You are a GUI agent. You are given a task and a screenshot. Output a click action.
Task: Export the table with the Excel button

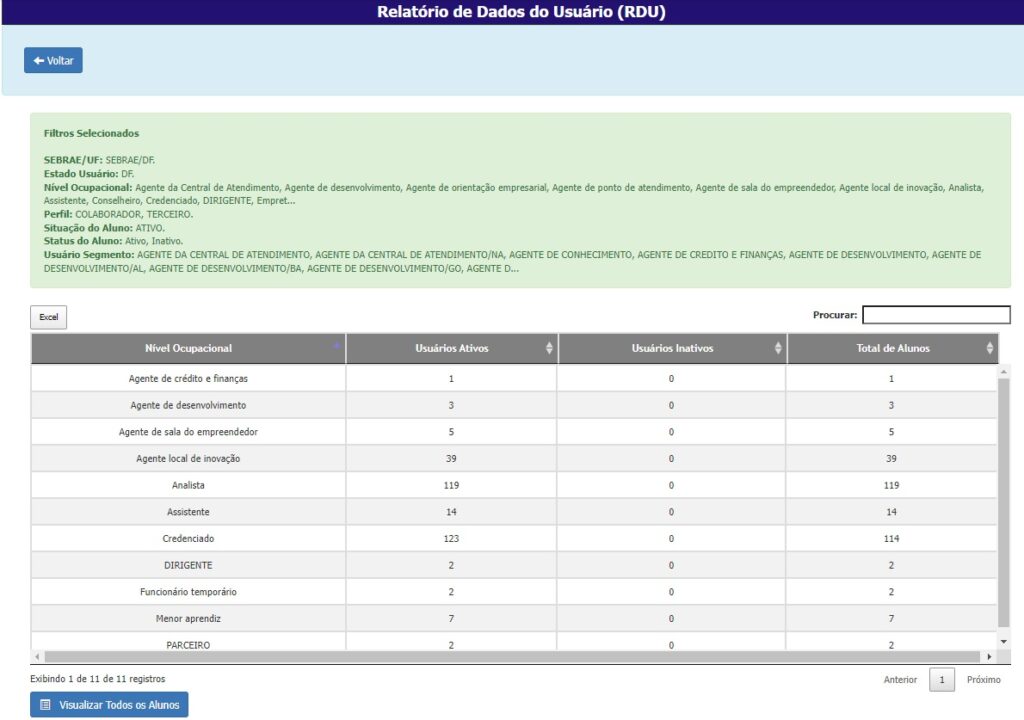(x=48, y=317)
